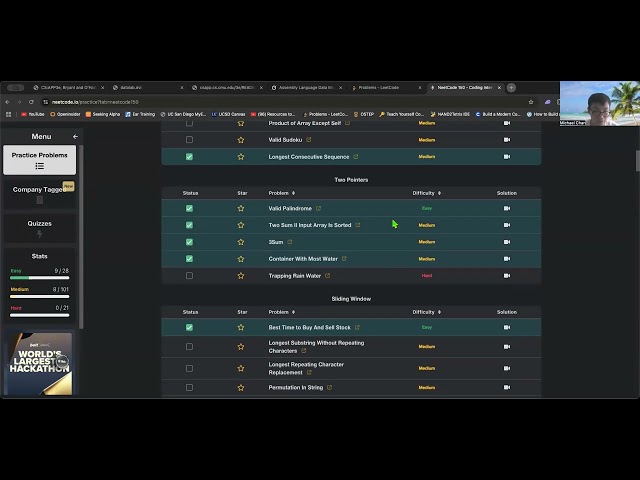Open video solution for Container With Most Water
The width and height of the screenshot is (640, 480).
coord(507,259)
